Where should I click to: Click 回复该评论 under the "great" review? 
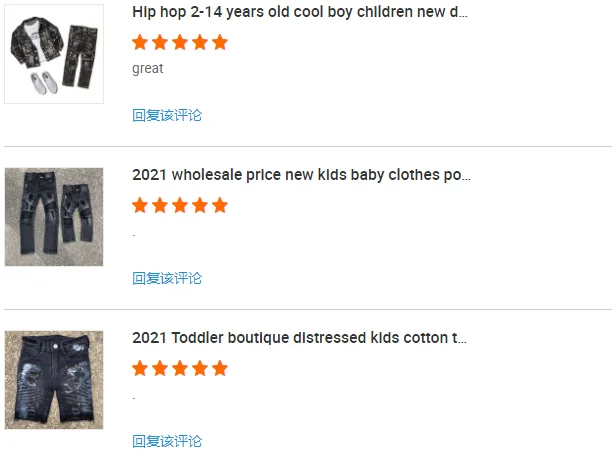tap(167, 115)
